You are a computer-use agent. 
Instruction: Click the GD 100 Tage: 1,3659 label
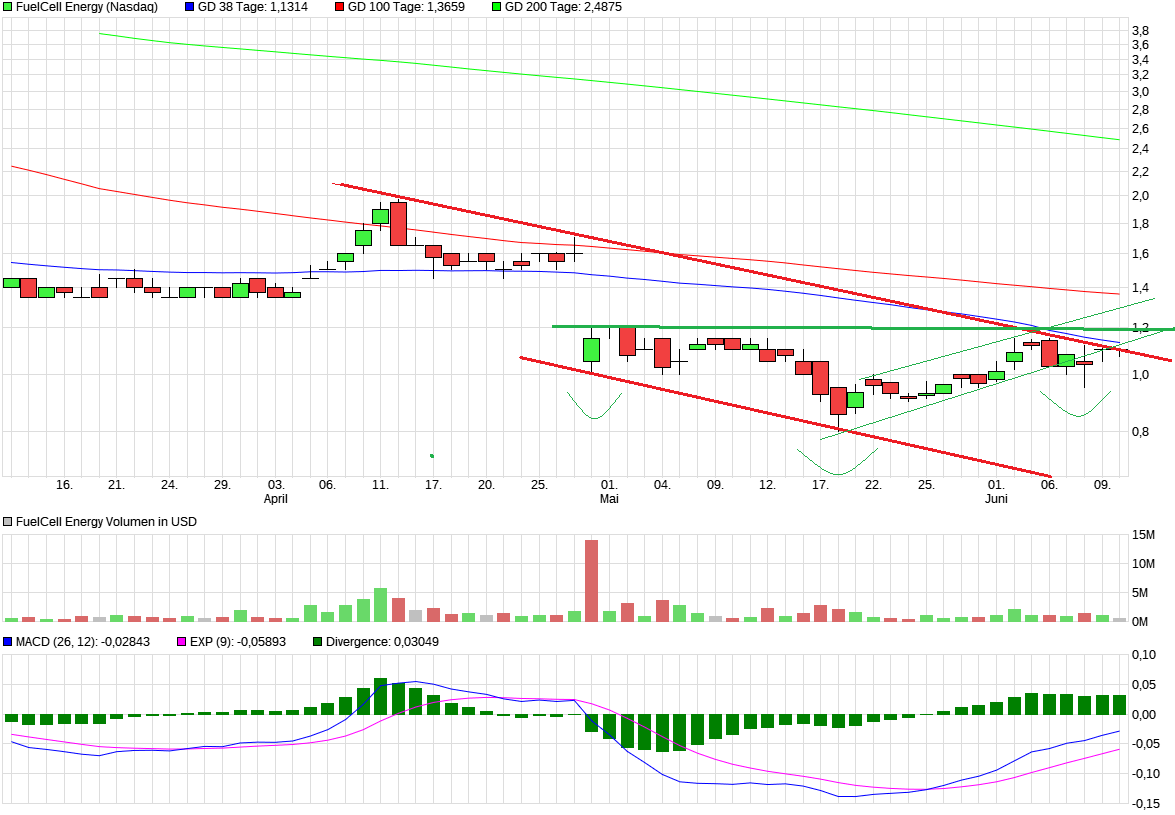coord(405,8)
